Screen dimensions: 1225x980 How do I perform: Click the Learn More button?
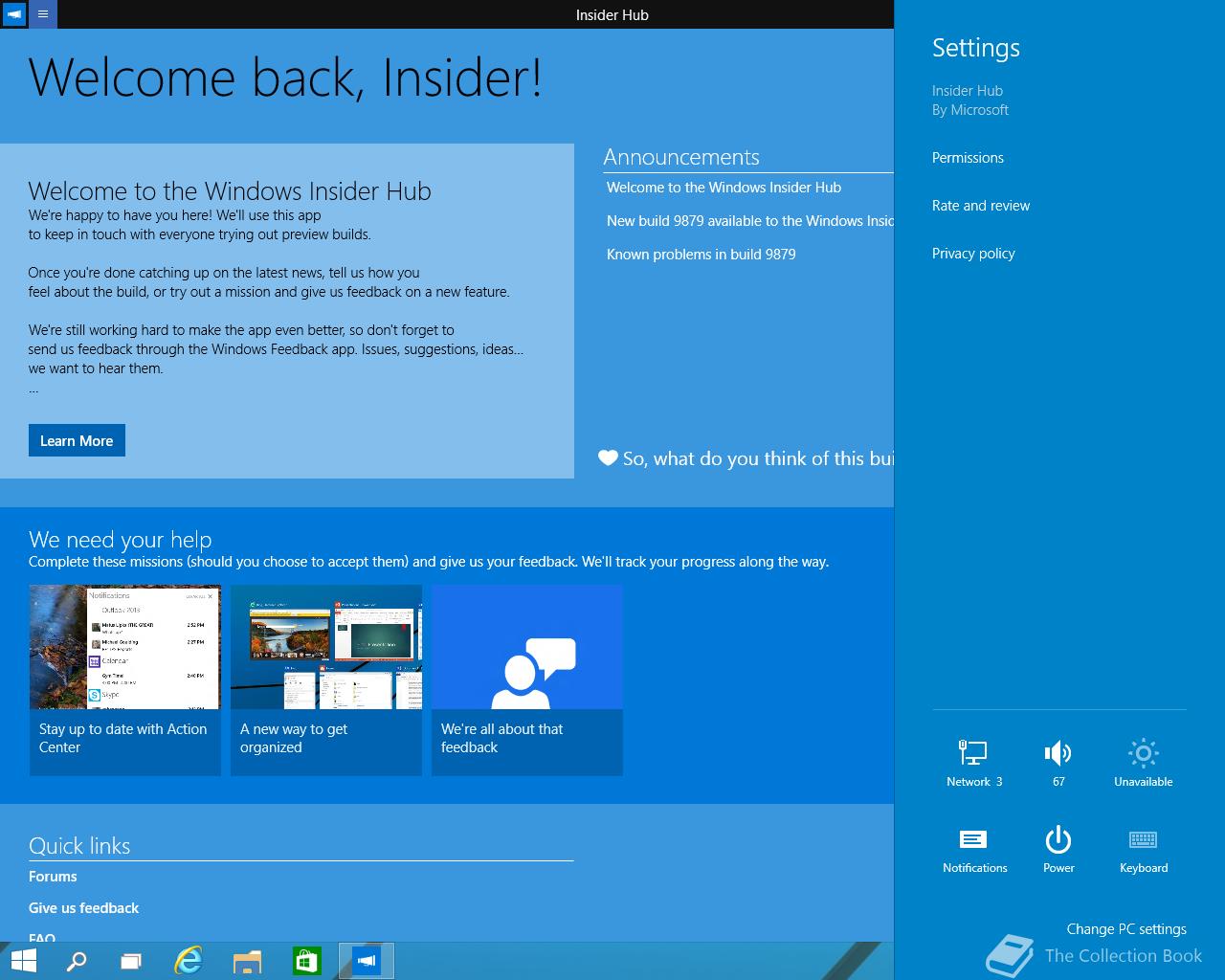coord(77,440)
